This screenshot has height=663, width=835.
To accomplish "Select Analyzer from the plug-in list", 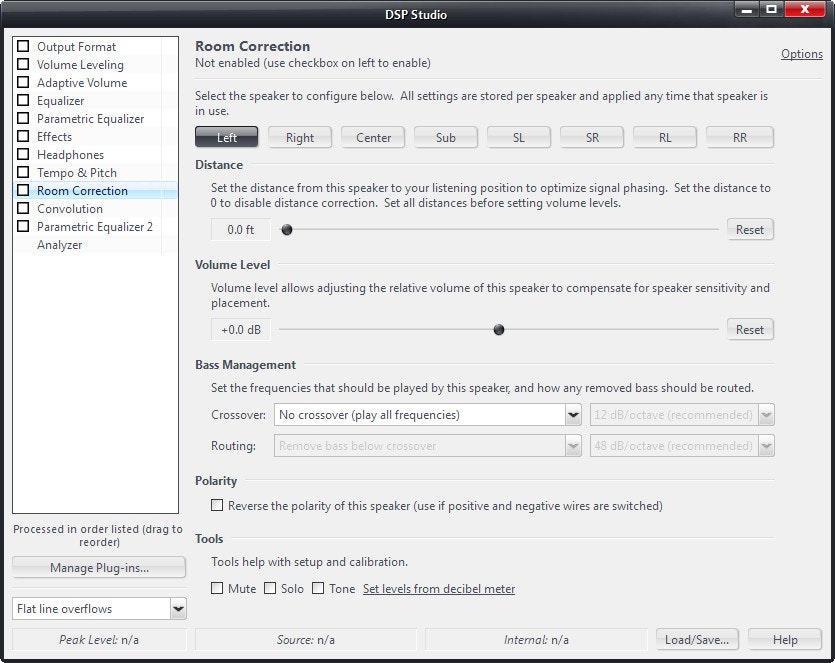I will (x=60, y=245).
